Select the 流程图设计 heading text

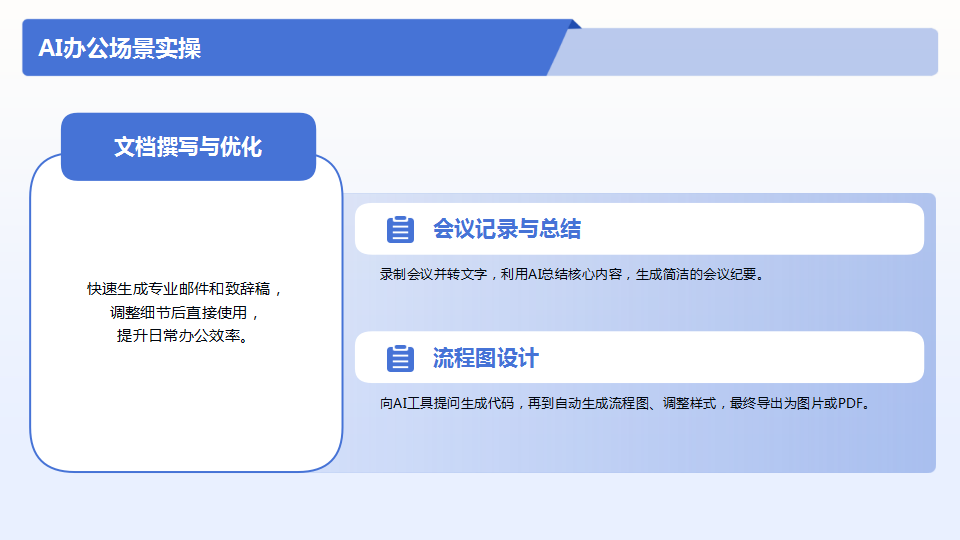485,358
